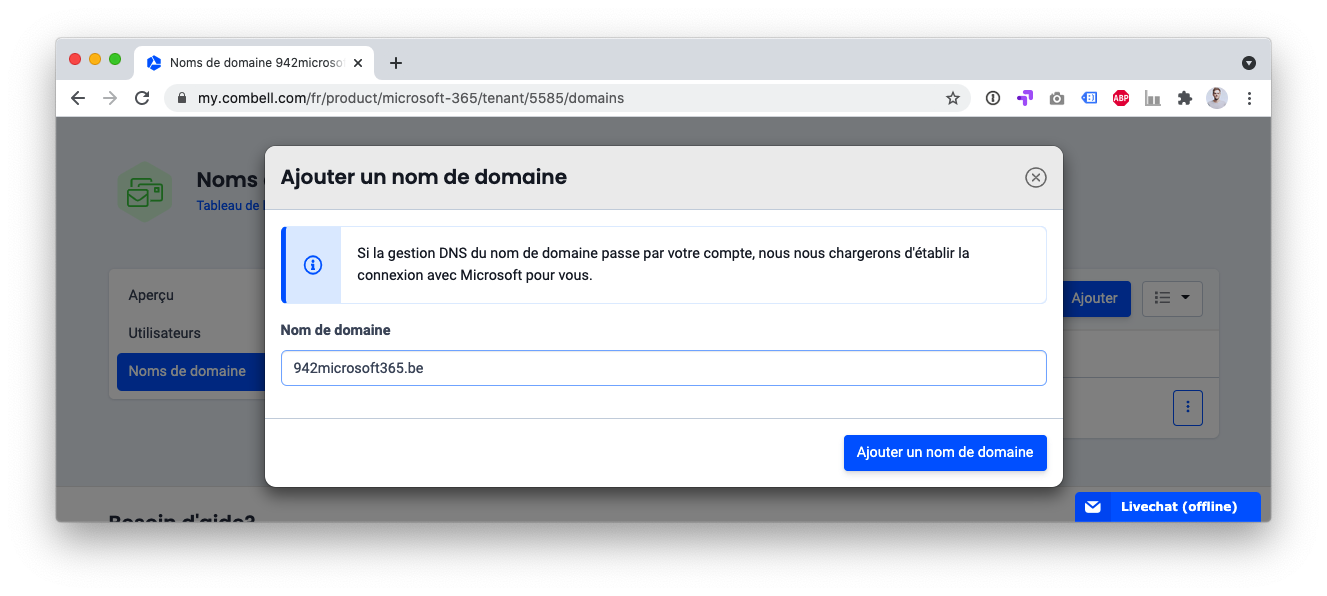Go back to the previous page

coord(78,98)
